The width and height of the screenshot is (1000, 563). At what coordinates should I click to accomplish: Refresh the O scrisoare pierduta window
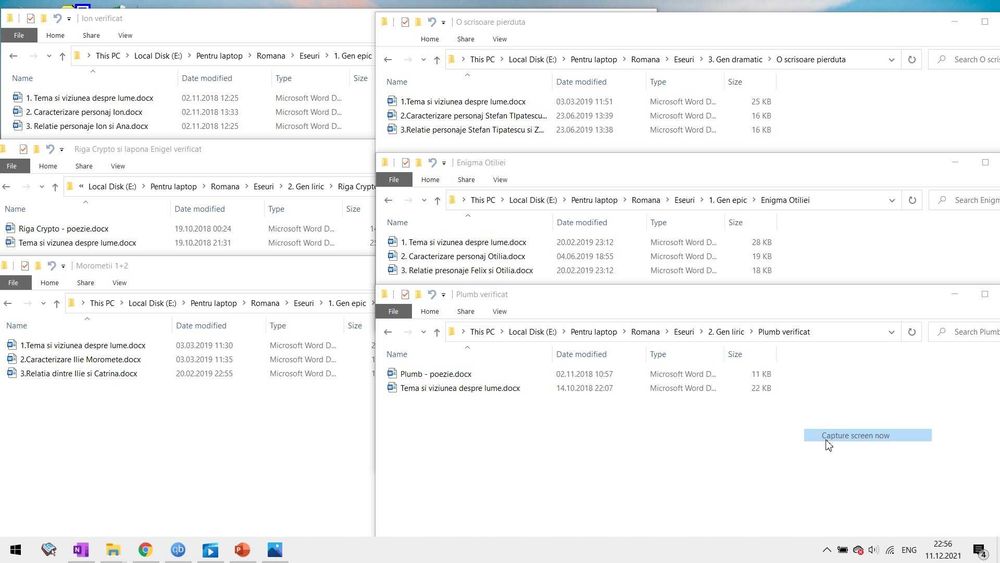click(x=912, y=59)
